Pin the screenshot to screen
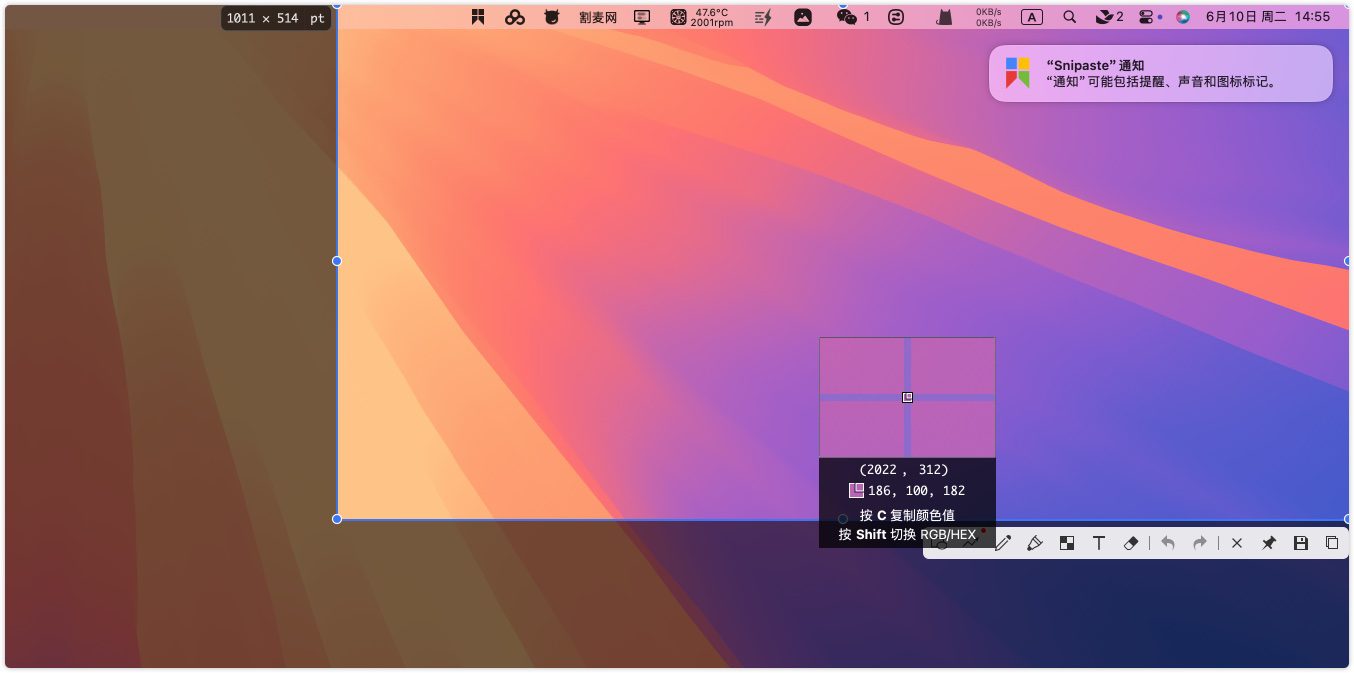Screen dimensions: 1354x673 point(1268,543)
